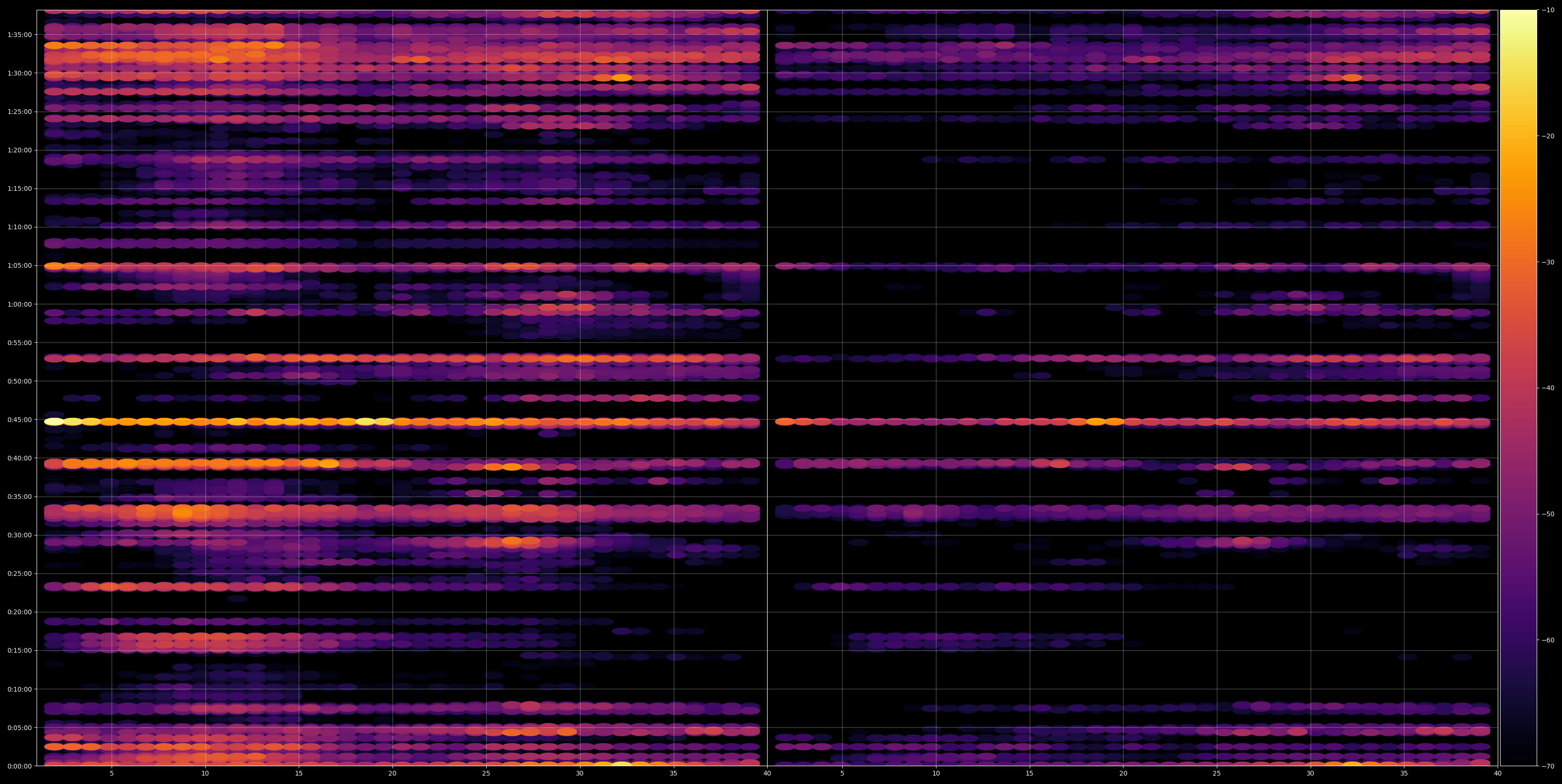Select the 1:10:00 time label
This screenshot has height=784, width=1562.
[x=19, y=227]
